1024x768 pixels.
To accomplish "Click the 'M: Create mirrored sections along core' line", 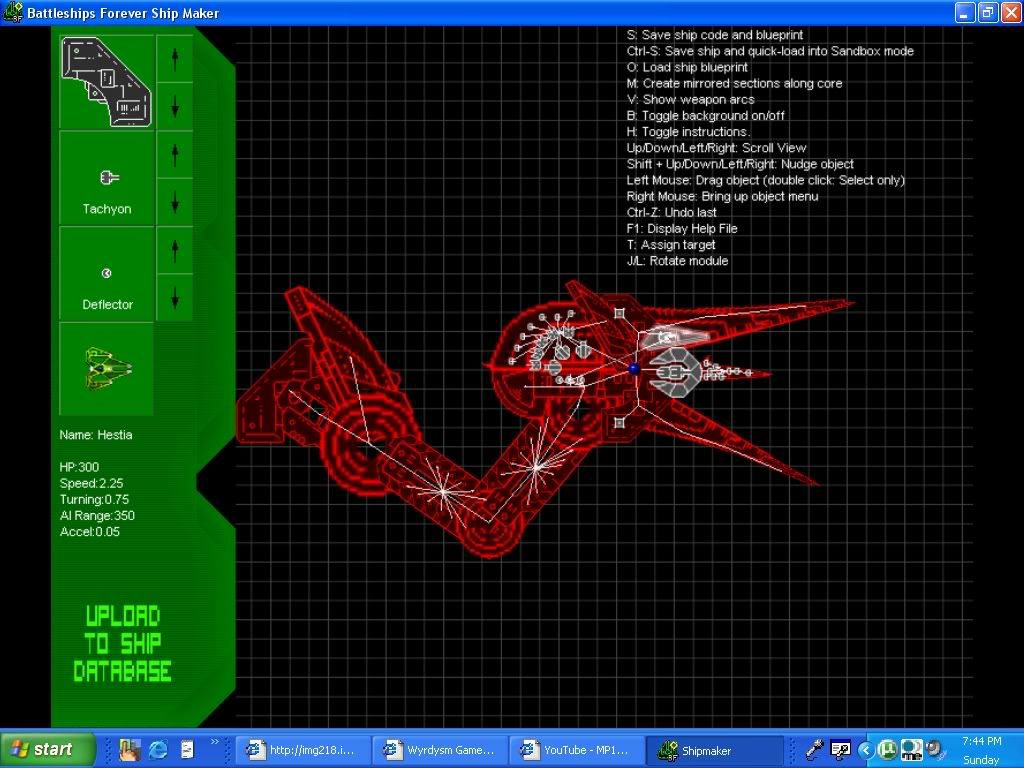I will coord(735,84).
